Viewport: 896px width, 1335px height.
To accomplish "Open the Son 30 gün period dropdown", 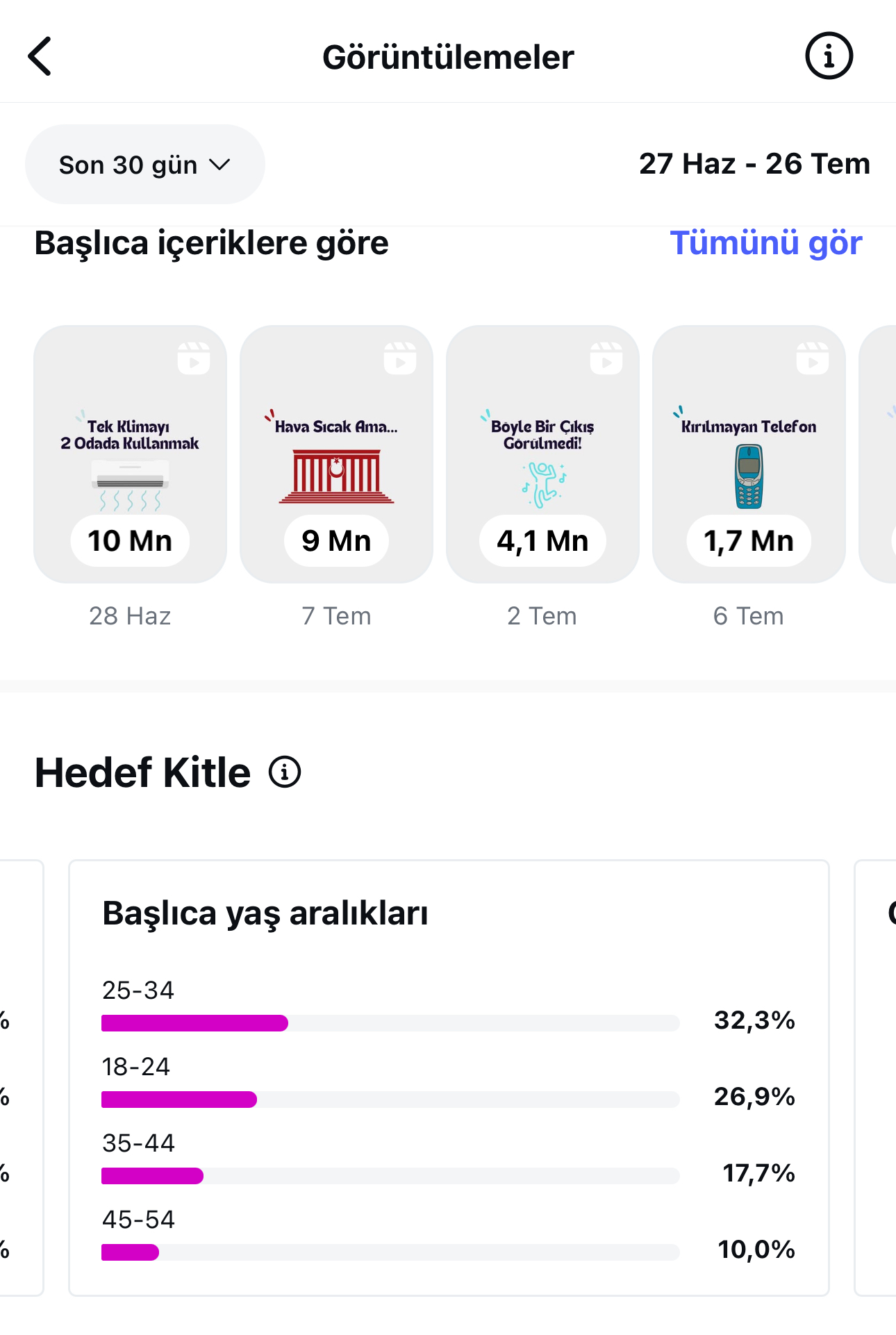I will (145, 165).
